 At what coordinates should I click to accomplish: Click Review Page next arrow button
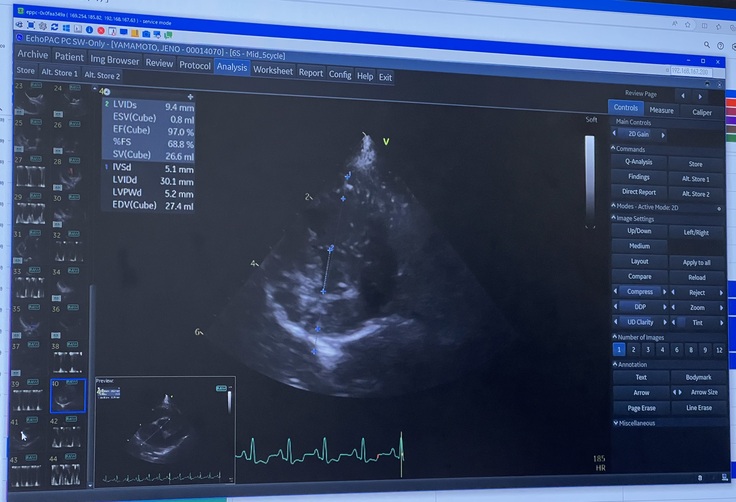pos(699,95)
